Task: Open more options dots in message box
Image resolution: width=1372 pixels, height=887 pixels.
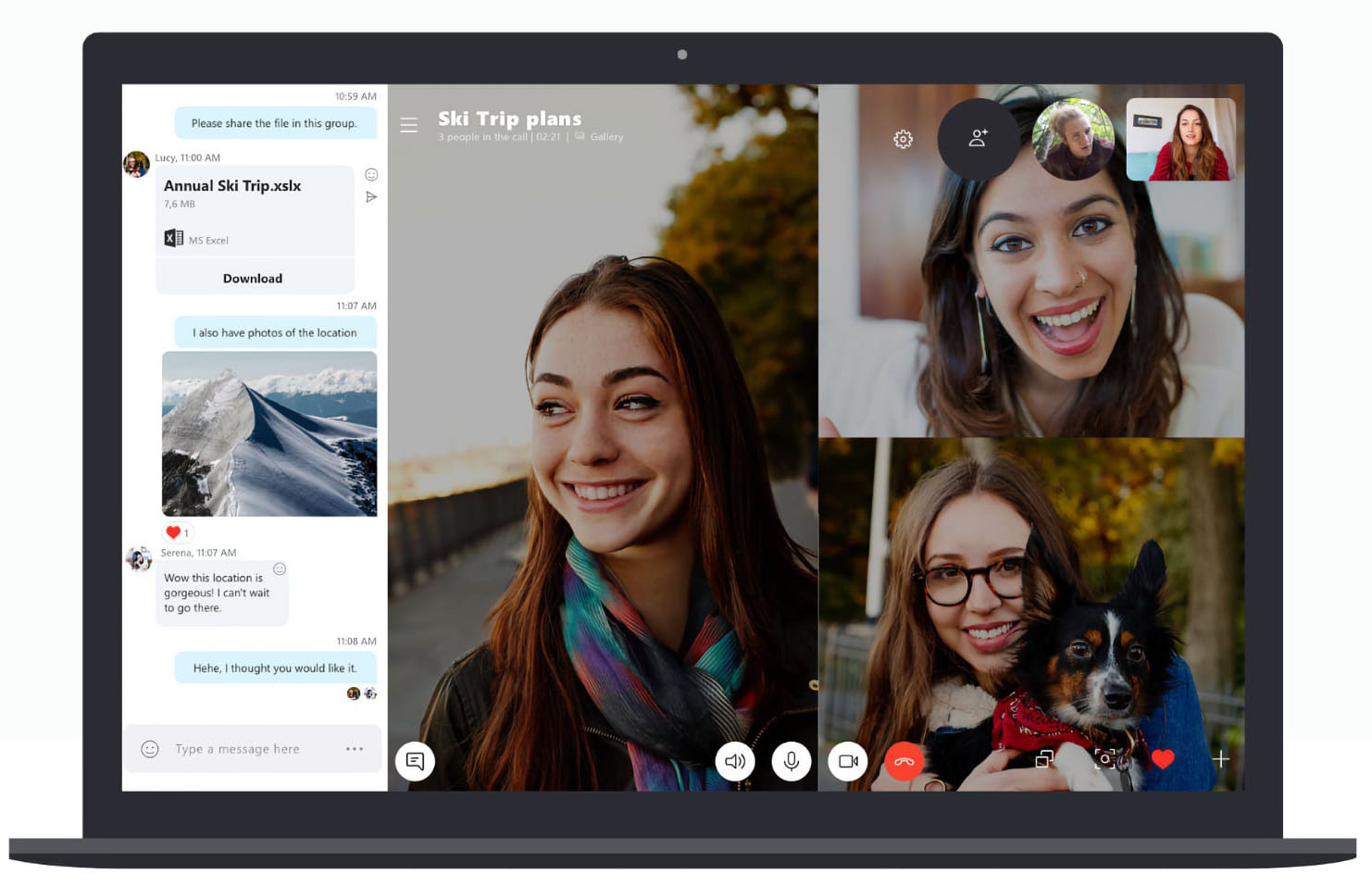Action: click(x=355, y=749)
